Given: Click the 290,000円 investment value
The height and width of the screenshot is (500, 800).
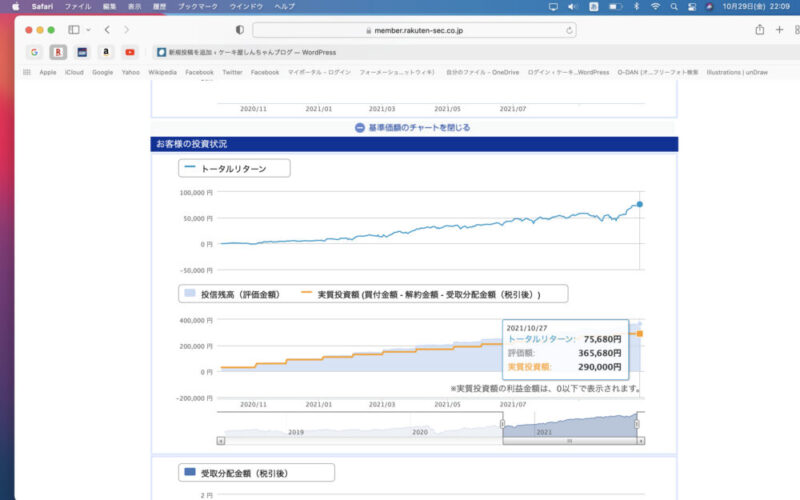Looking at the screenshot, I should (599, 367).
